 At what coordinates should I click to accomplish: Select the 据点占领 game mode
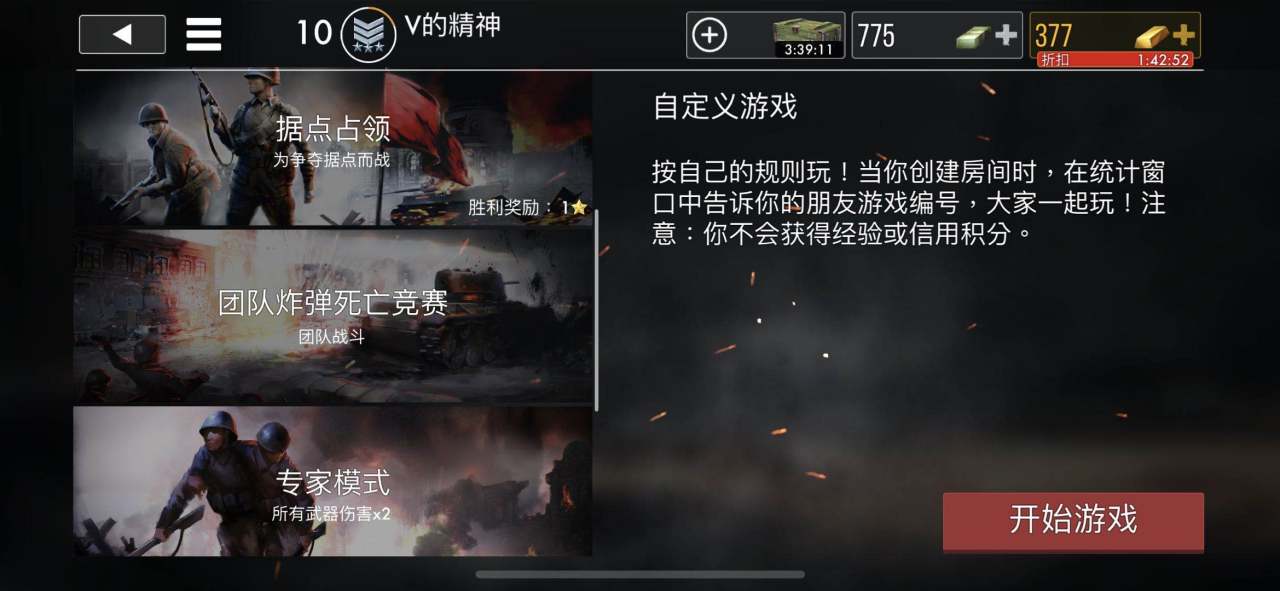(332, 149)
